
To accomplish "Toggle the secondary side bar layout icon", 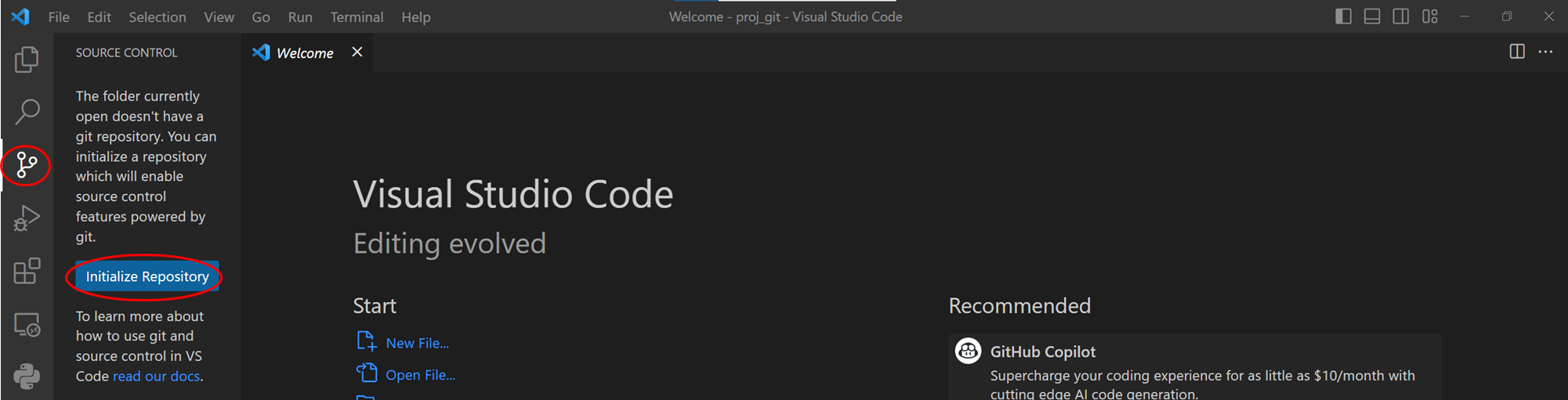I will pos(1401,16).
